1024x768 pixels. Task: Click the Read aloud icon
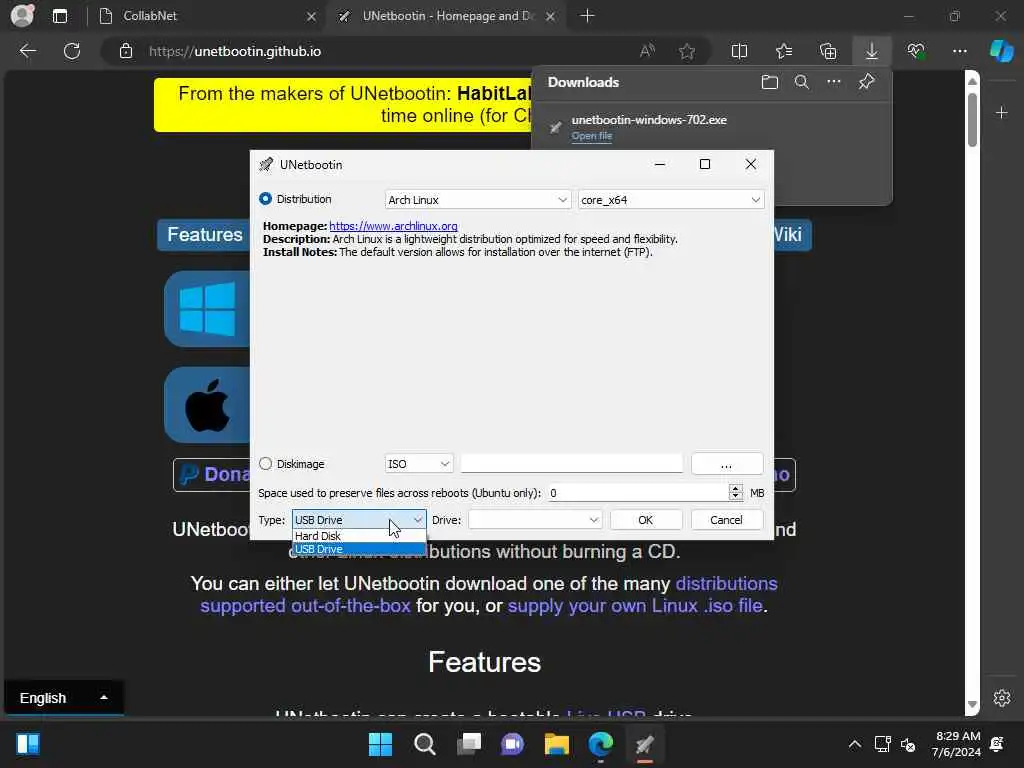coord(647,51)
